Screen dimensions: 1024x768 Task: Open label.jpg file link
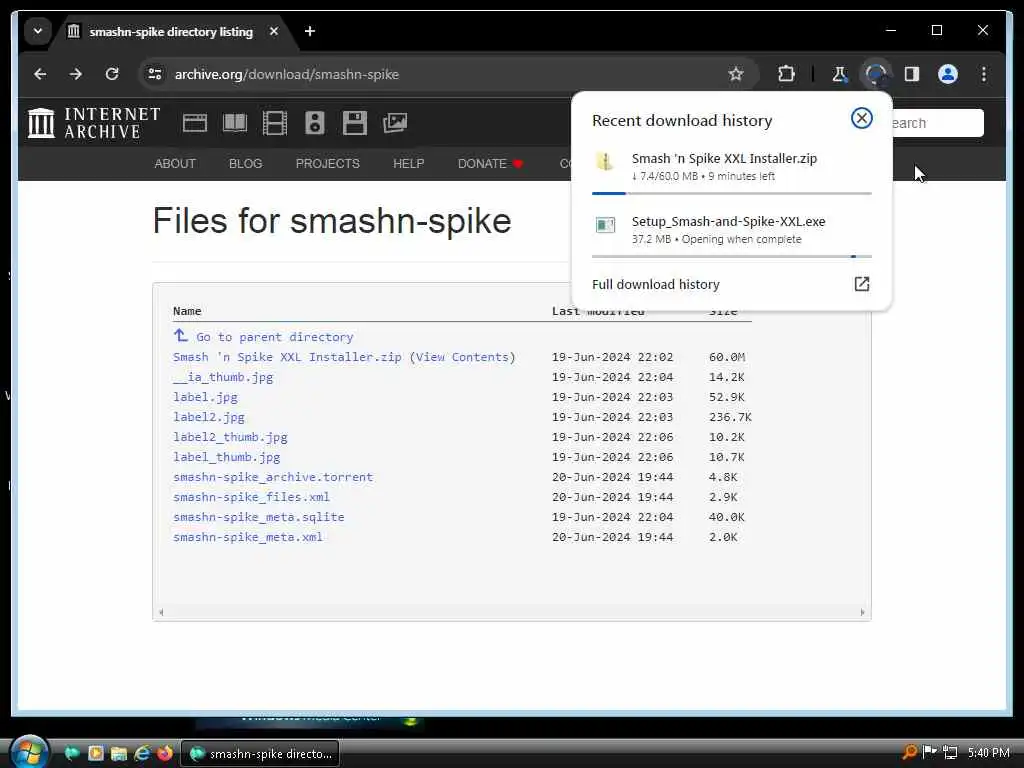click(205, 397)
